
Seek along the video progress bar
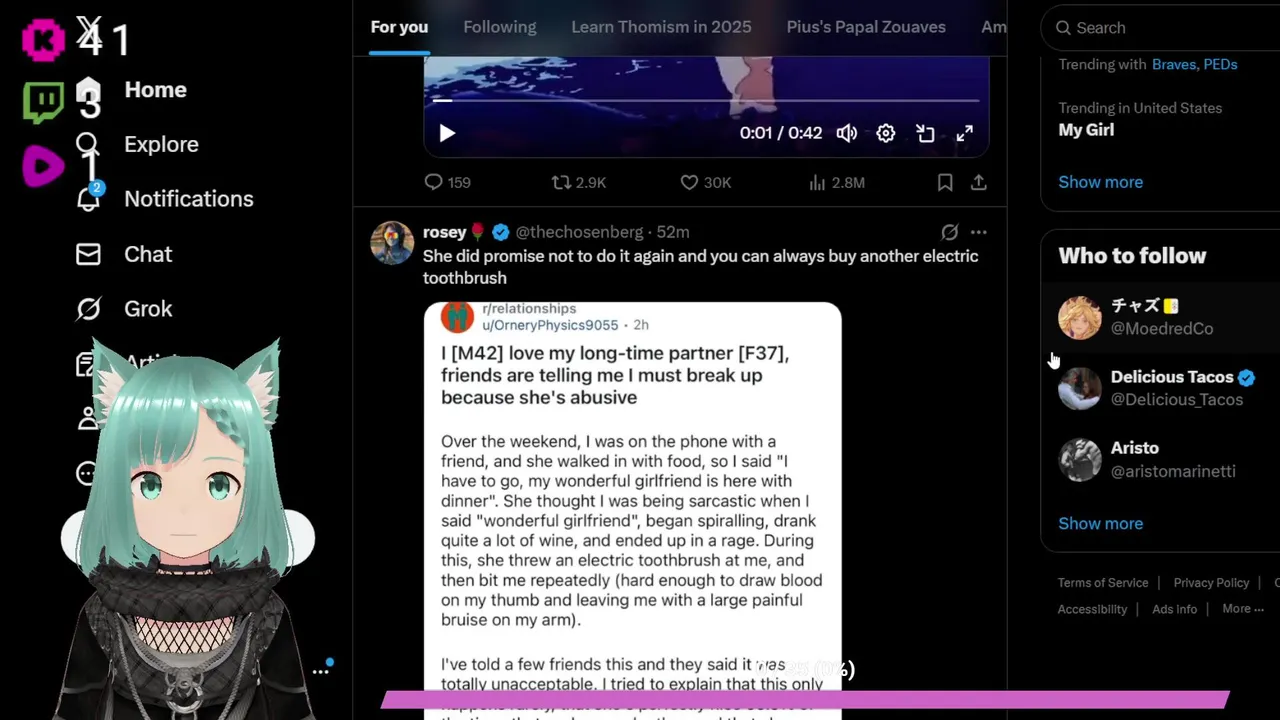point(706,100)
